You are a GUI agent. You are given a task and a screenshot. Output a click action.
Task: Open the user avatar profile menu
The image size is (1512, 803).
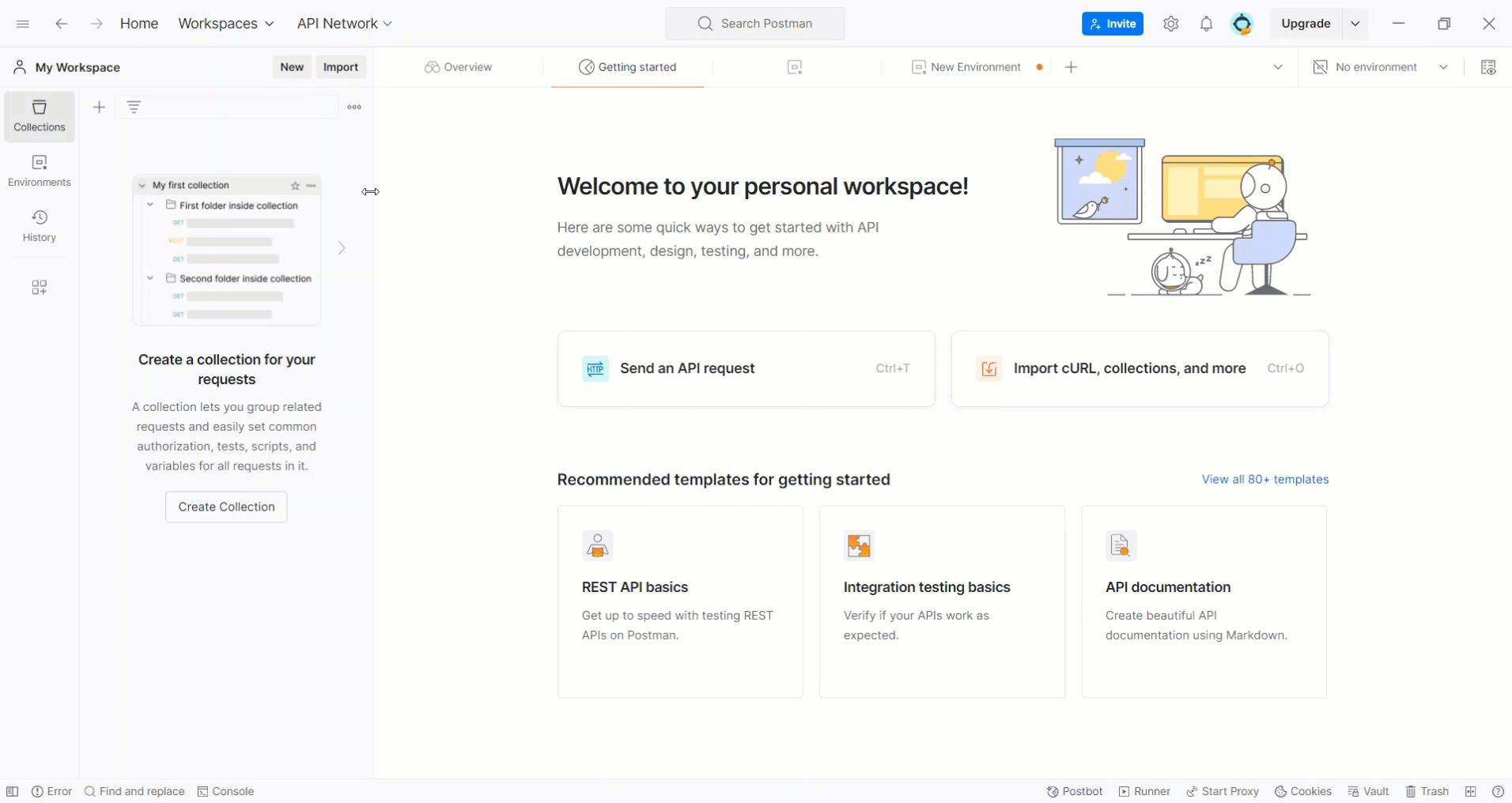(1242, 24)
